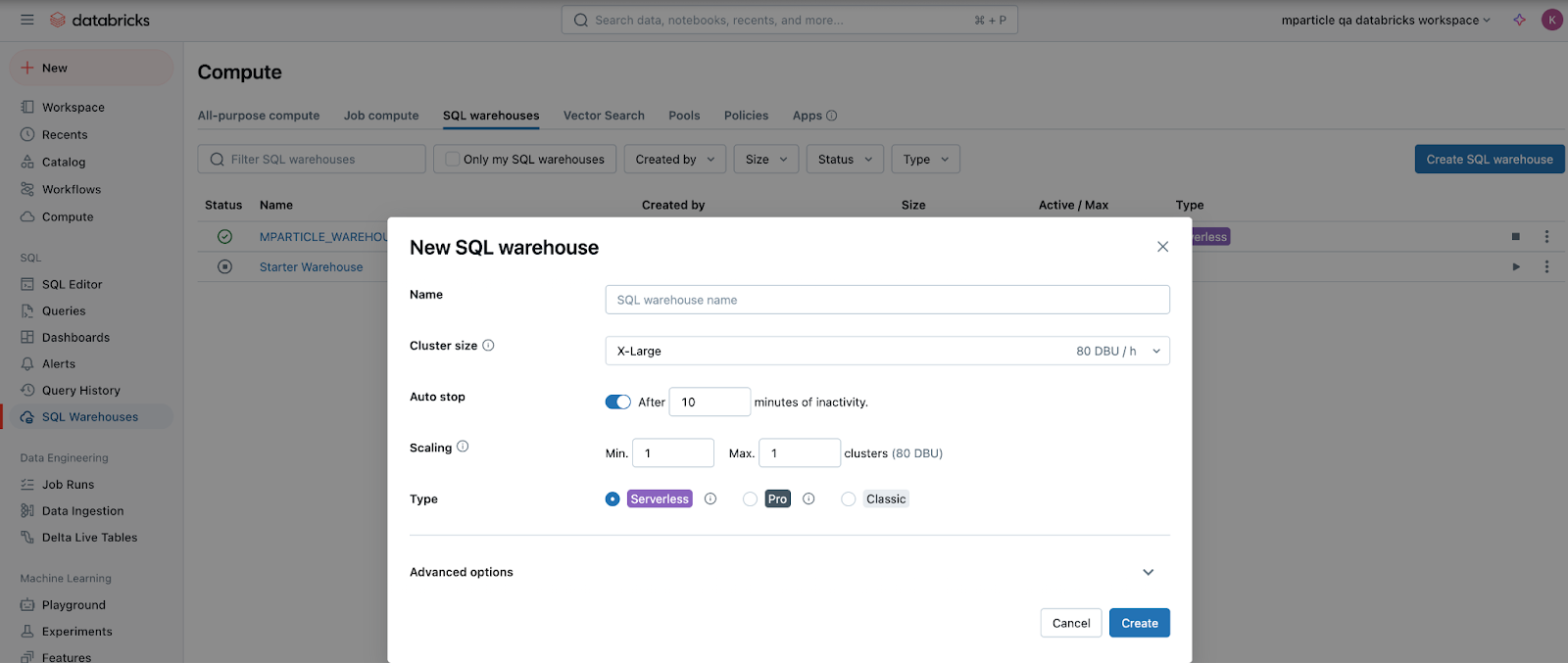1568x663 pixels.
Task: Stop the MPARTICLE_WAREHOUSE with stop icon
Action: [1516, 236]
